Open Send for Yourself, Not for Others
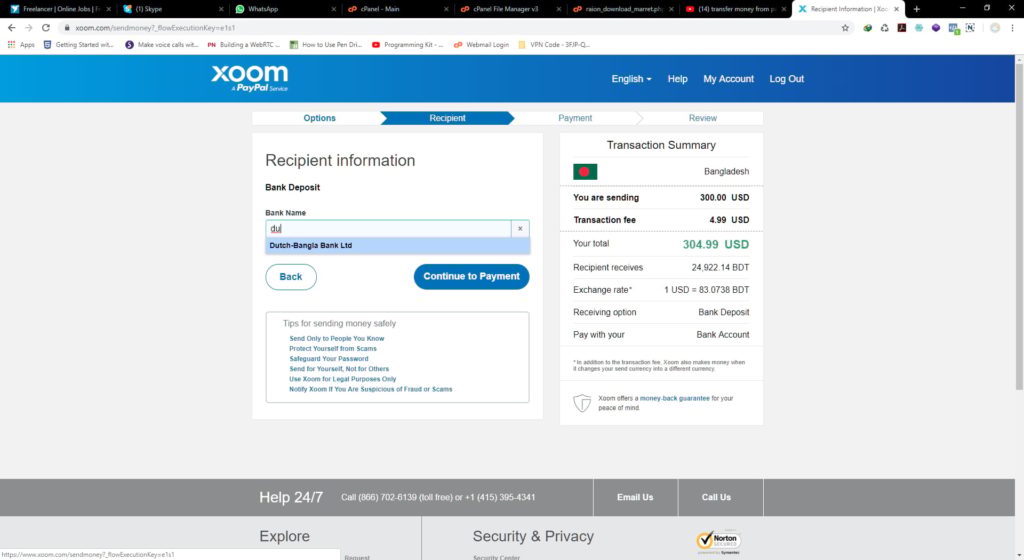 tap(339, 369)
